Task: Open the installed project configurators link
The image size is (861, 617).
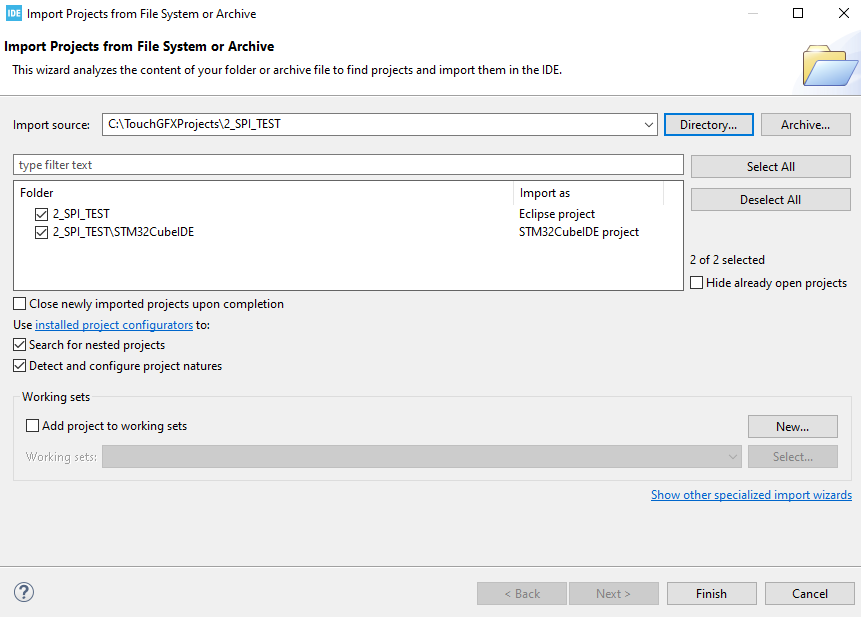Action: (x=114, y=325)
